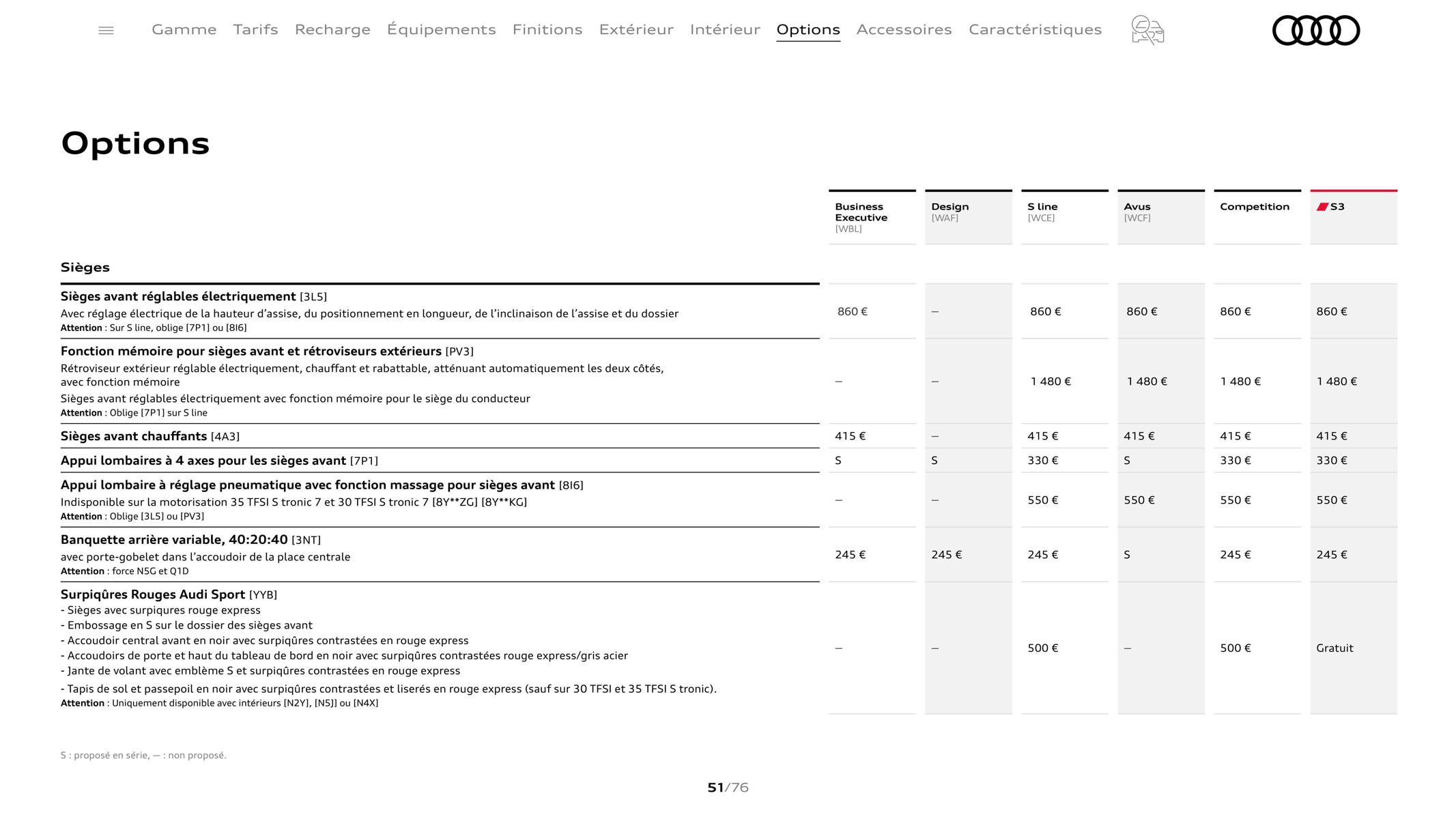
Task: Click 1 480 € in S3 column
Action: click(1337, 382)
